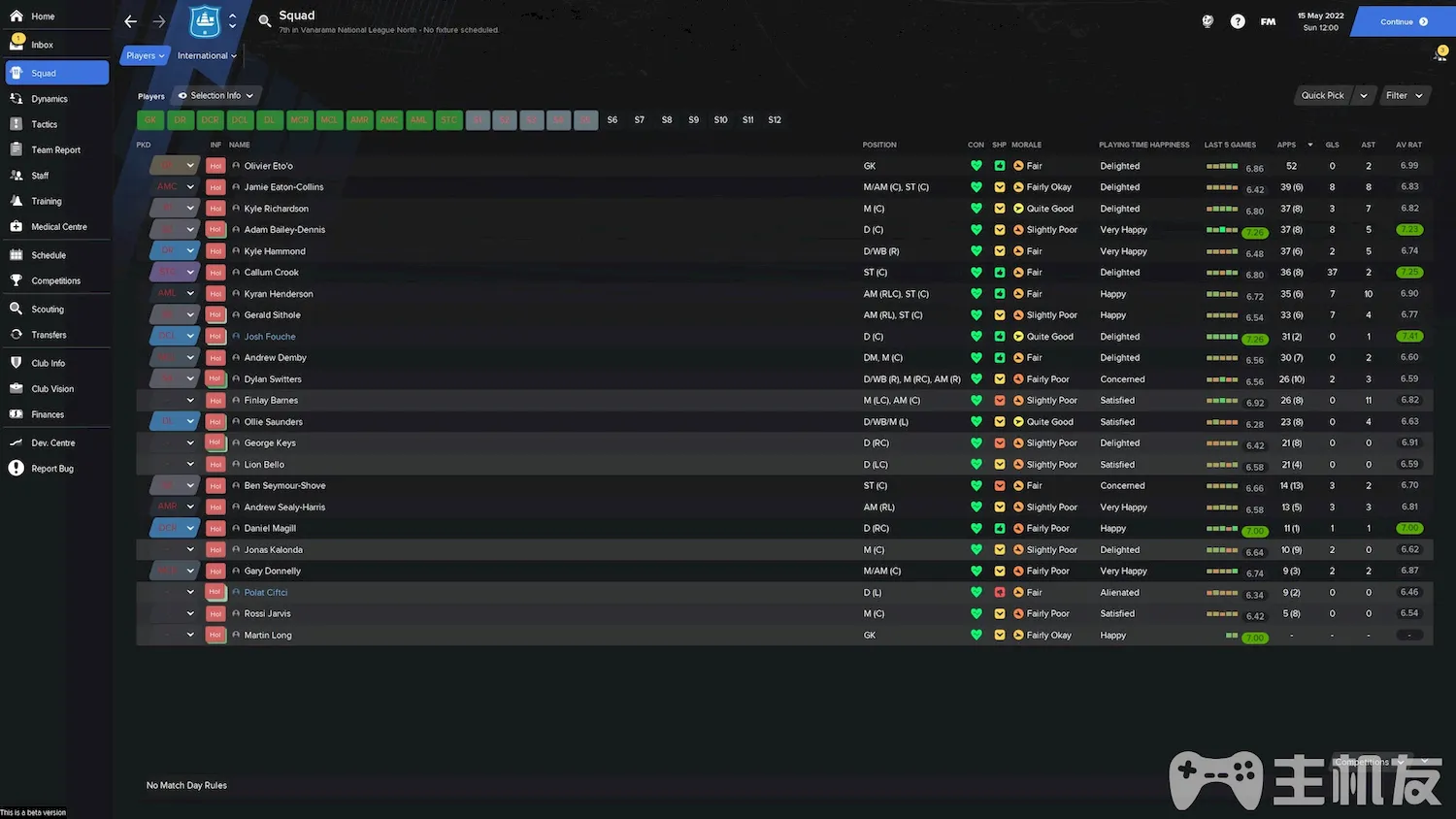Open the Club Vision page

click(x=52, y=389)
